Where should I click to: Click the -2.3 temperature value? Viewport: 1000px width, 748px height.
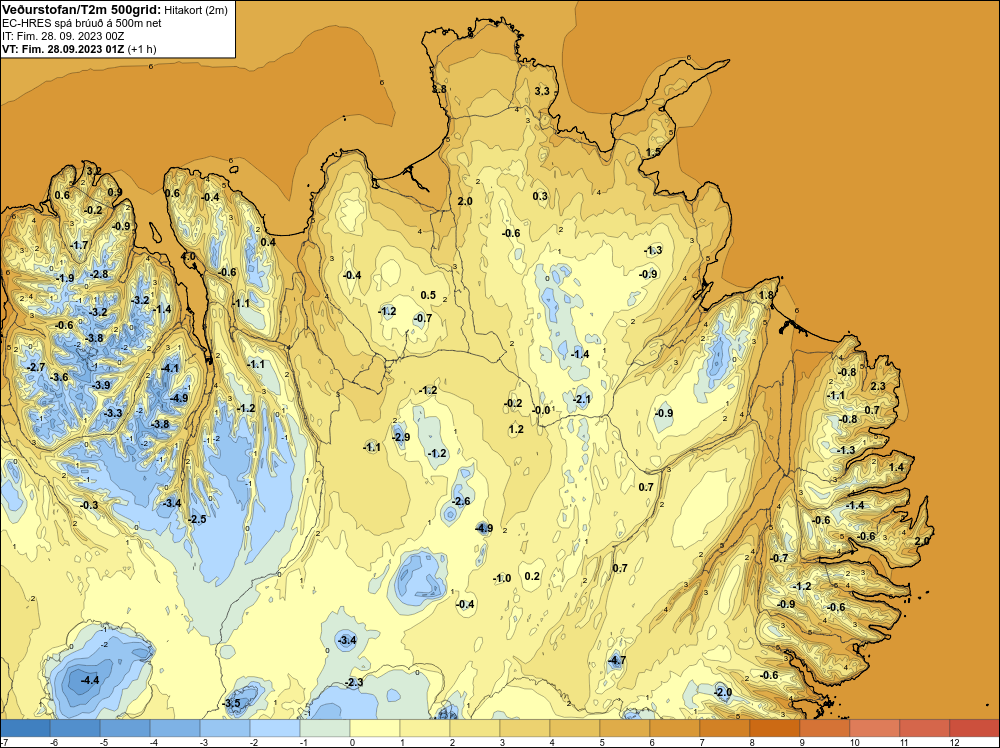(354, 682)
